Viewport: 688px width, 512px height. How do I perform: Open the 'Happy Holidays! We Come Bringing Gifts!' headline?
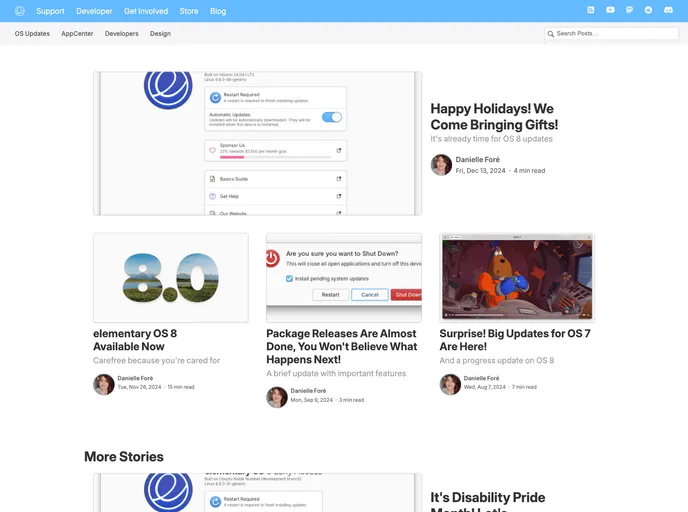click(x=494, y=116)
